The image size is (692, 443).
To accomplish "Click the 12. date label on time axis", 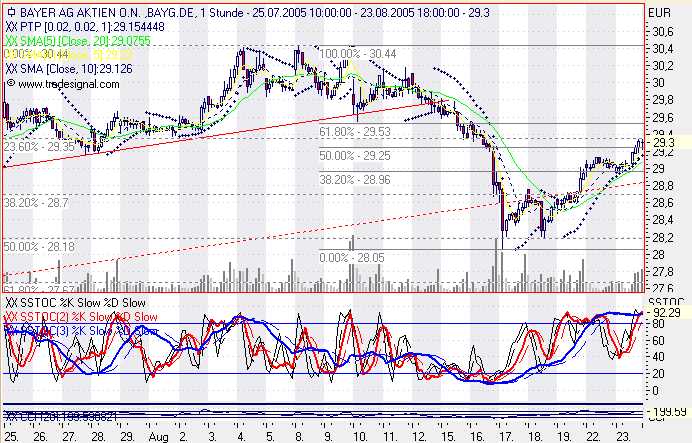I will pos(418,437).
